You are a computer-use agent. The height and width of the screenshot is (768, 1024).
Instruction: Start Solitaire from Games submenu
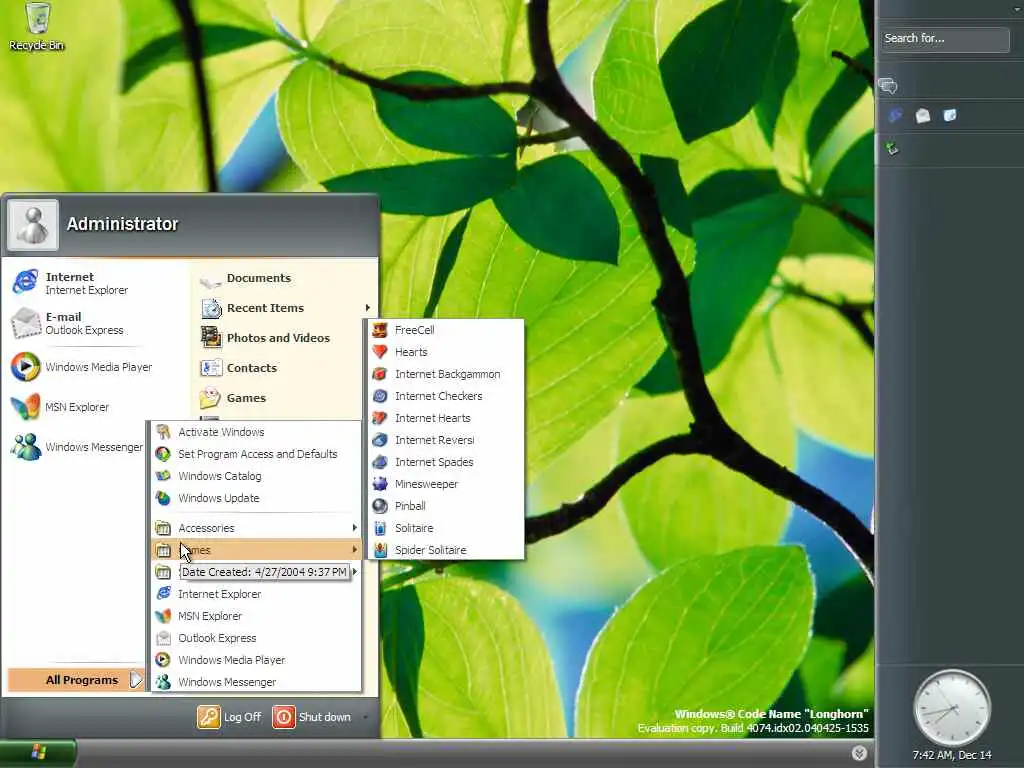(x=447, y=528)
